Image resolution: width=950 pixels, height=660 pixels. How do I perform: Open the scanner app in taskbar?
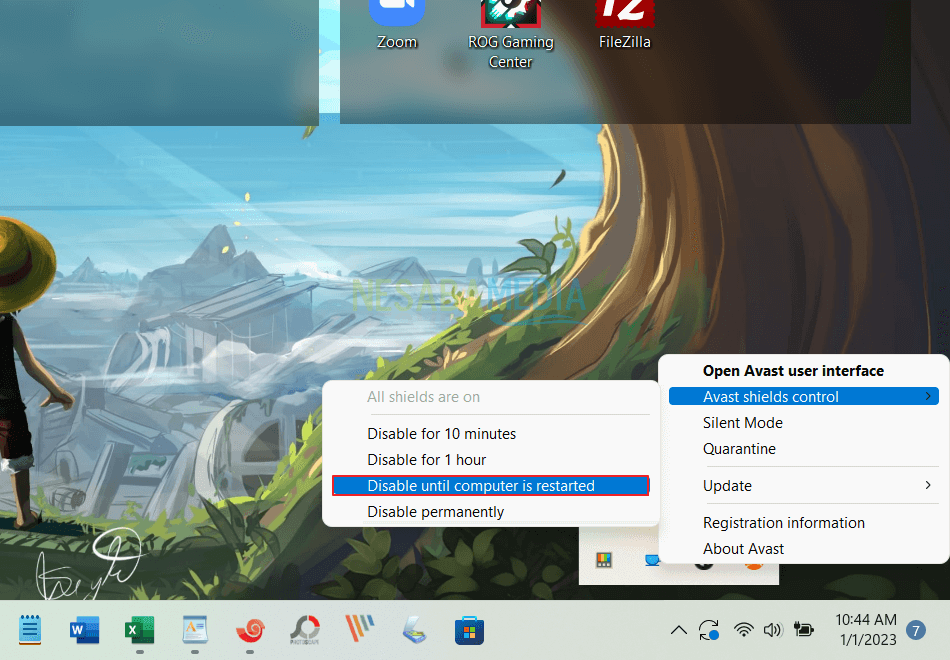tap(415, 630)
